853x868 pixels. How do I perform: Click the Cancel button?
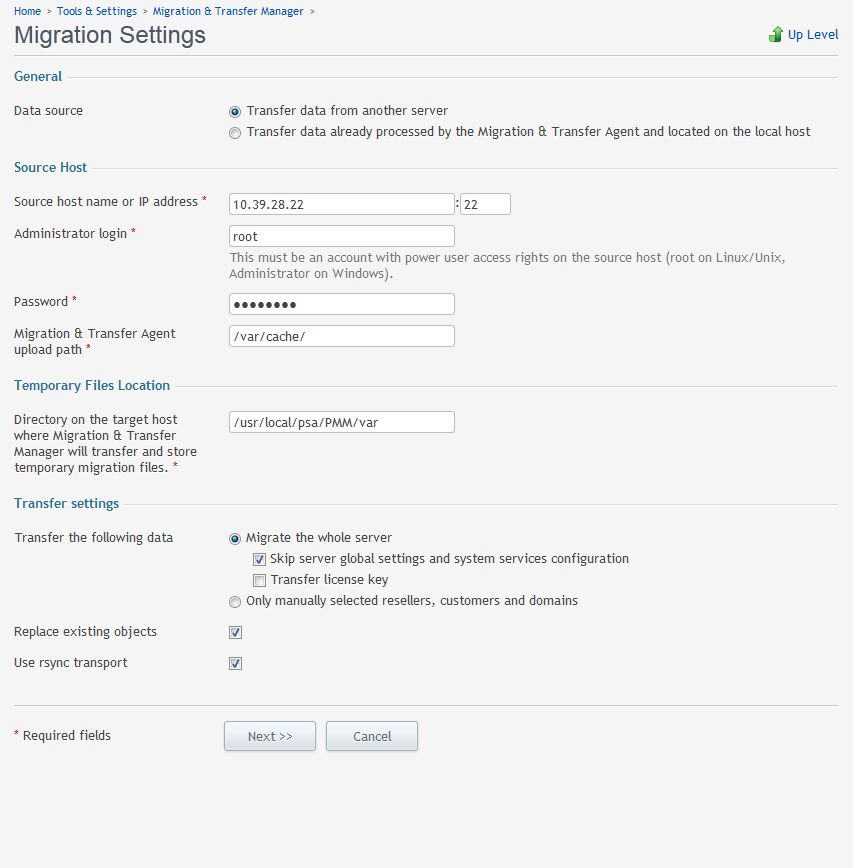372,736
